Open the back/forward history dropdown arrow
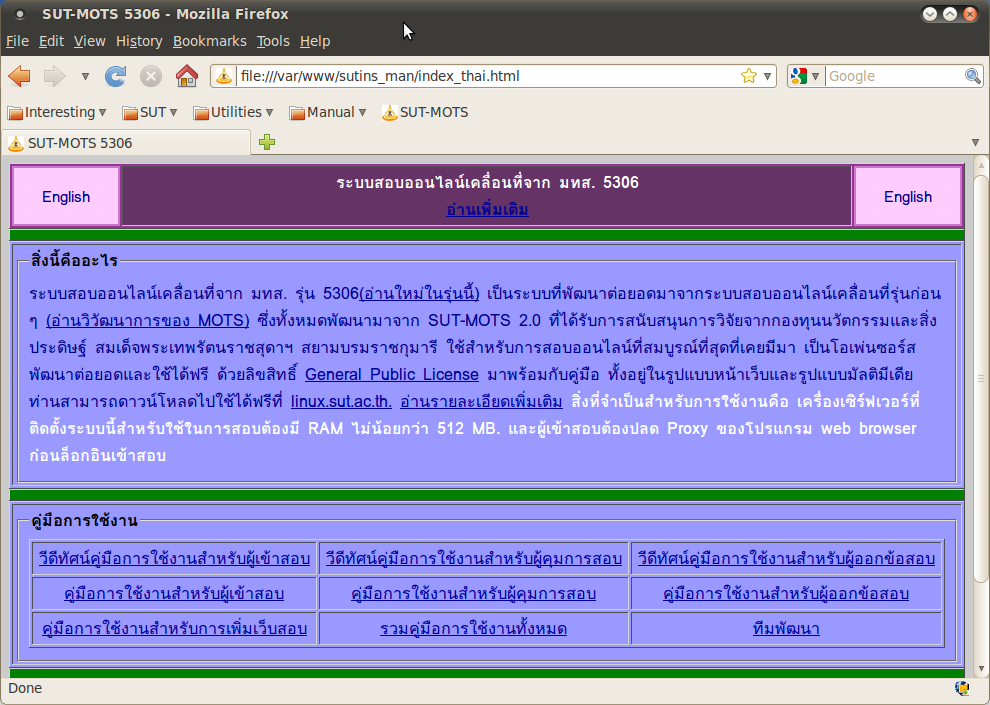 tap(85, 76)
